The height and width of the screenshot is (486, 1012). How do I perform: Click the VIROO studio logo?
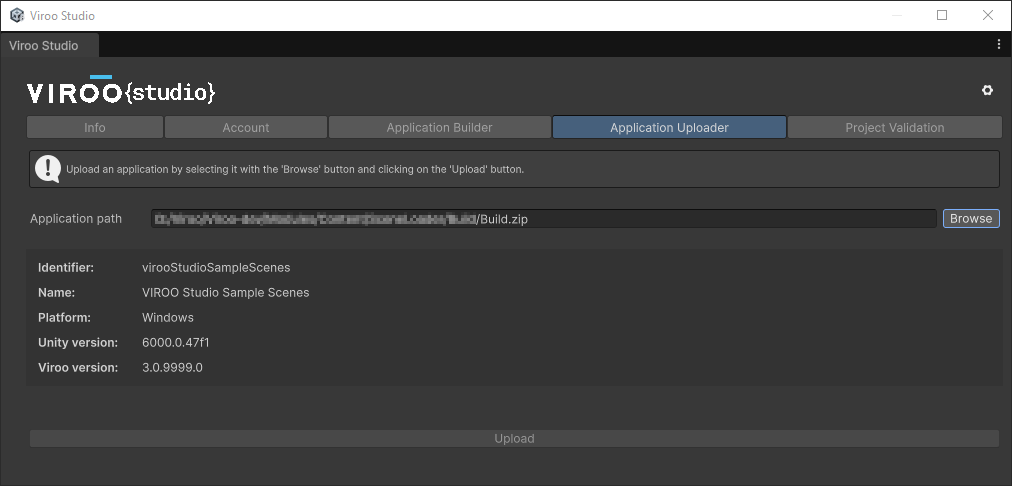[121, 90]
